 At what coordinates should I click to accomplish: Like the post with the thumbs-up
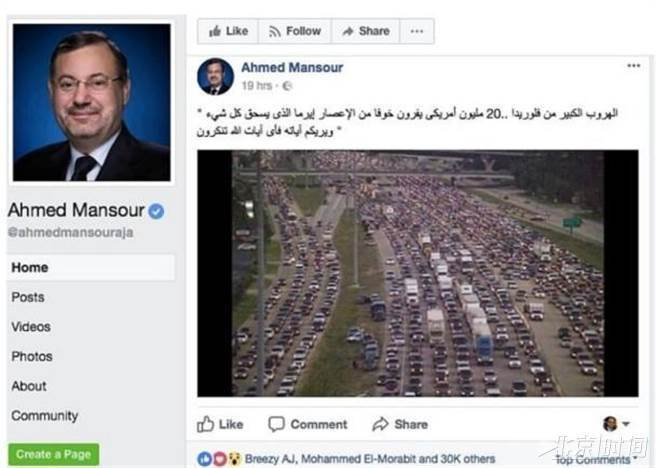coord(220,424)
